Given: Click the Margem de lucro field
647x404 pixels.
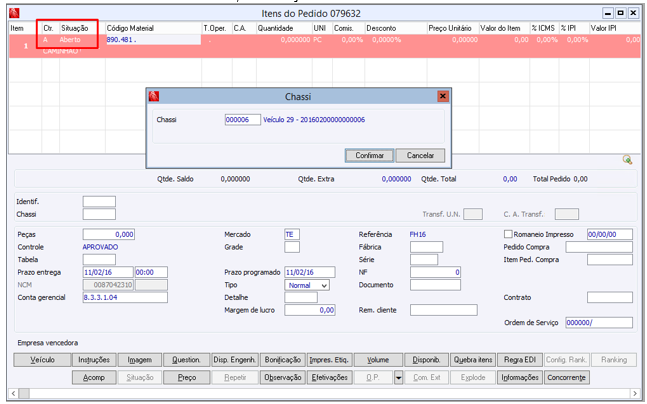Looking at the screenshot, I should click(x=310, y=310).
